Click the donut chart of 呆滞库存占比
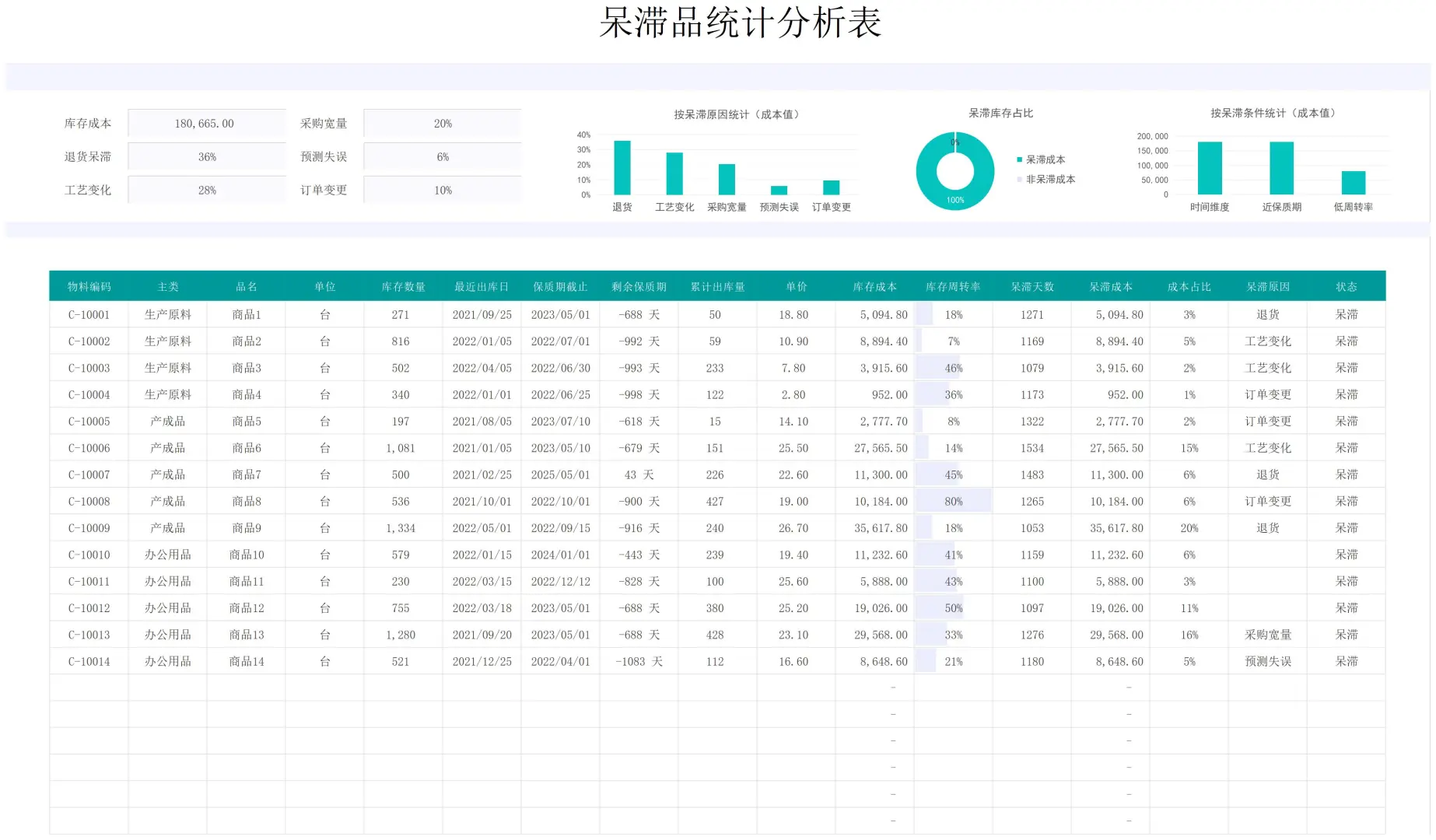The image size is (1436, 840). pos(955,171)
